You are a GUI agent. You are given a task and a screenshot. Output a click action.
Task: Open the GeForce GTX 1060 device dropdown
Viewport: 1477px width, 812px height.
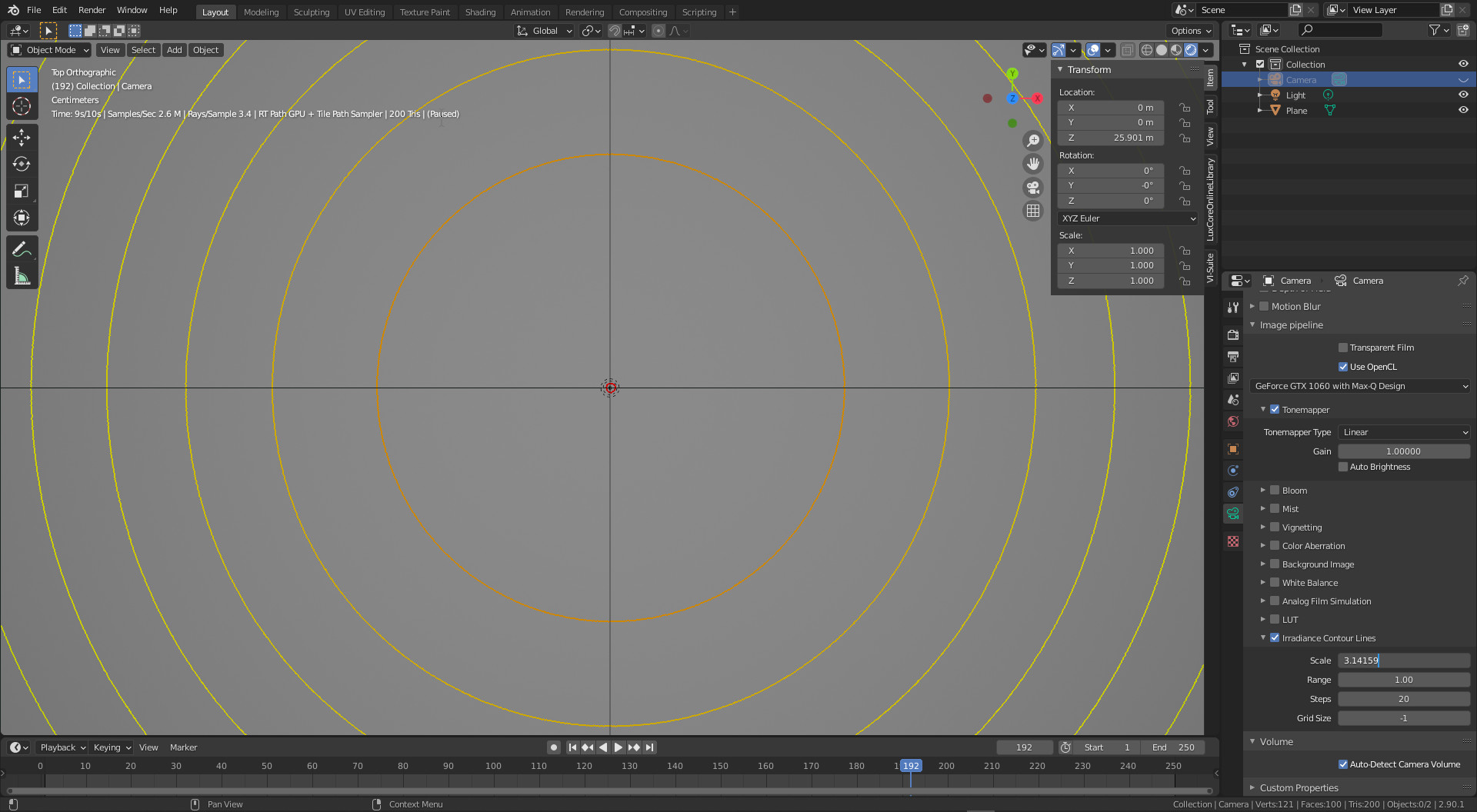[x=1360, y=386]
